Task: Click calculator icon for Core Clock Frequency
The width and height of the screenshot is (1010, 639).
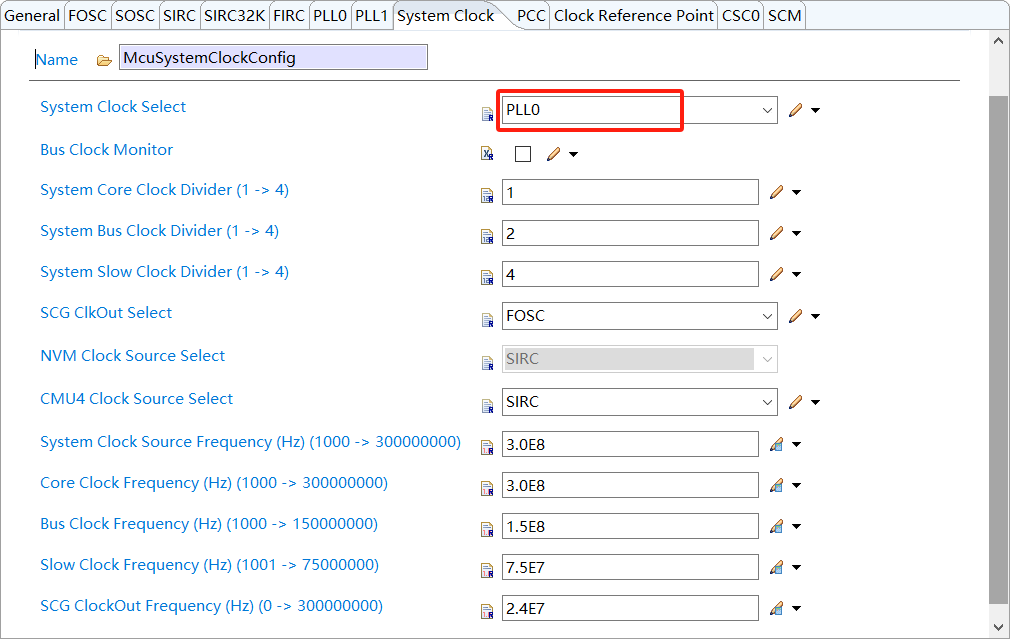Action: click(x=776, y=485)
